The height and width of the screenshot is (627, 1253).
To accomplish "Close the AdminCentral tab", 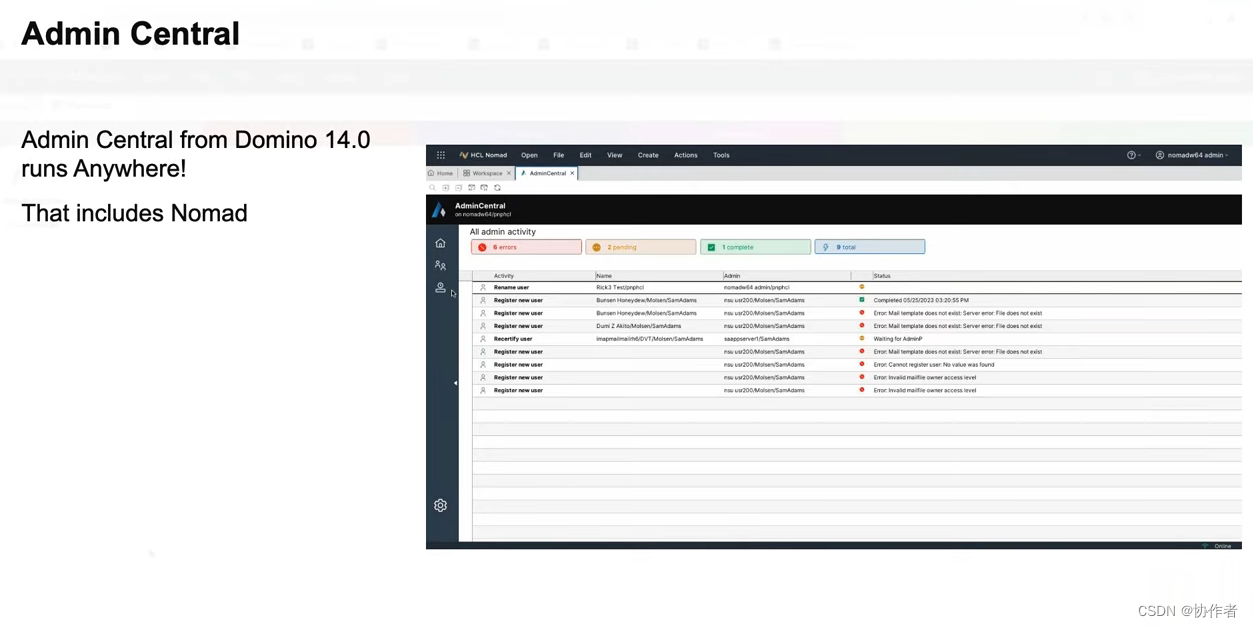I will 572,173.
